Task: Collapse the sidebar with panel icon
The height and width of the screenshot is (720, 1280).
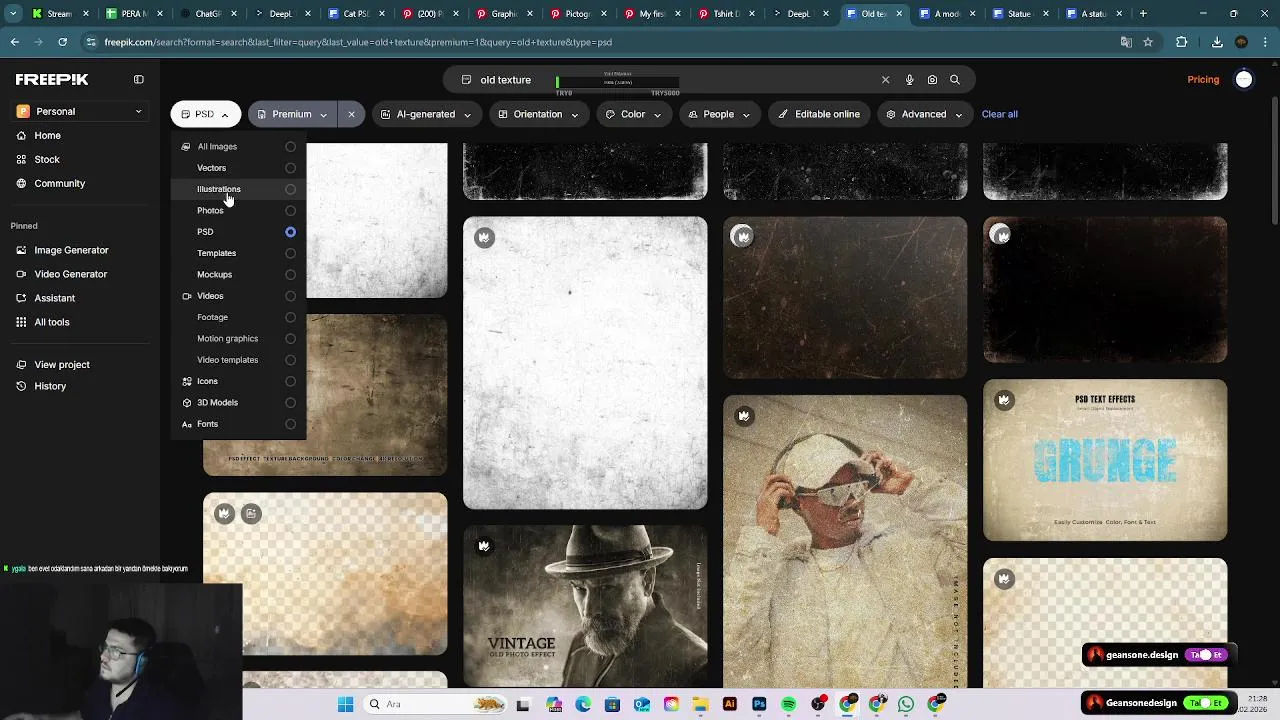Action: click(139, 79)
